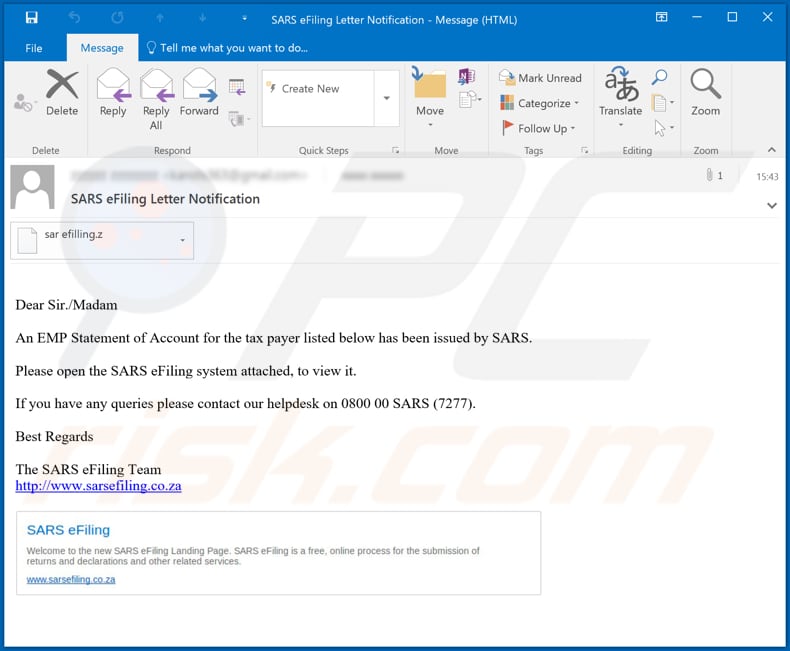Click Reply All
The height and width of the screenshot is (651, 790).
tap(156, 99)
